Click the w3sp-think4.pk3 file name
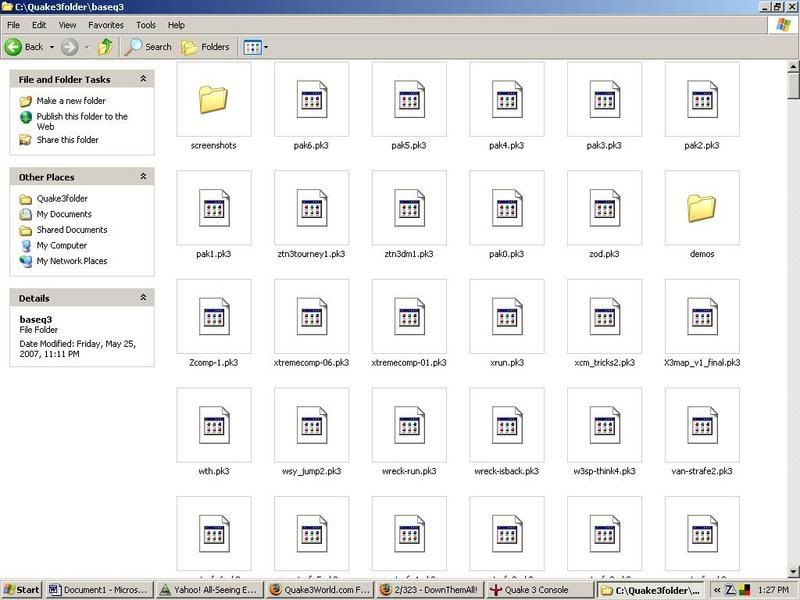Image resolution: width=800 pixels, height=600 pixels. tap(605, 471)
